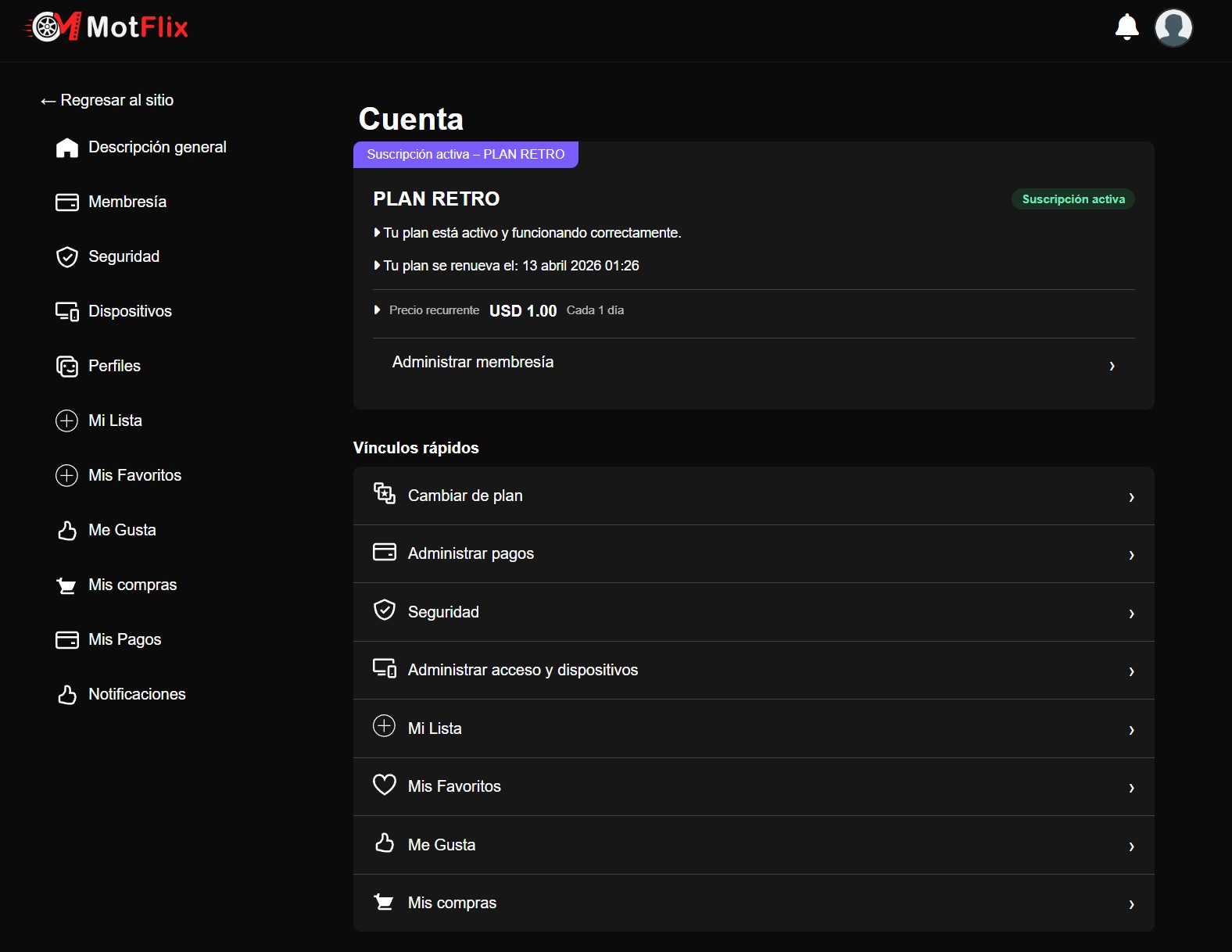Click the notifications bell icon
Viewport: 1232px width, 952px height.
[x=1126, y=27]
